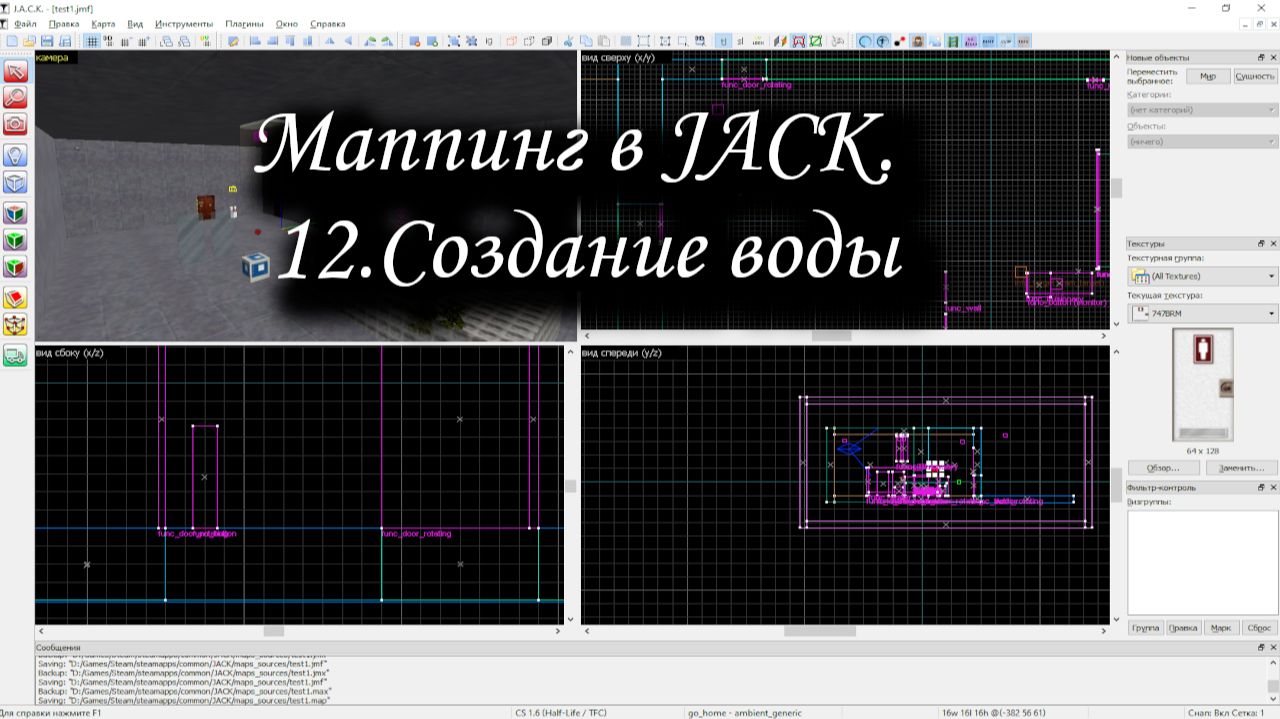Select the Block creation cube tool
The width and height of the screenshot is (1280, 719).
pos(15,184)
